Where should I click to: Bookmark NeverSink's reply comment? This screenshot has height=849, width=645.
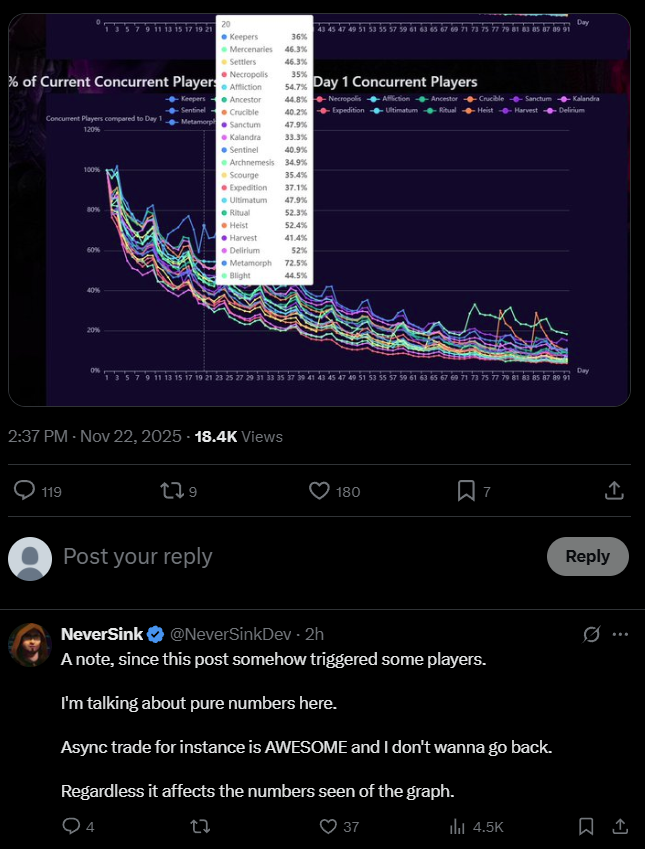[587, 826]
